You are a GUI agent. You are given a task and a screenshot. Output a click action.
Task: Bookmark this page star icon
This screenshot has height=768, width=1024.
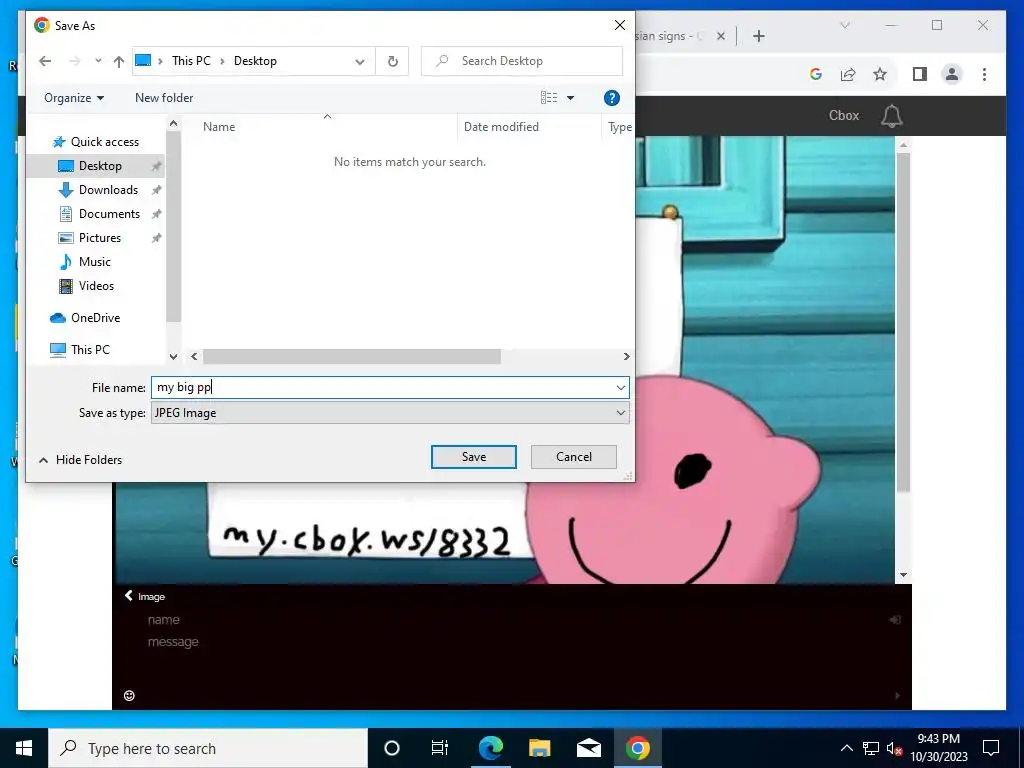point(880,74)
